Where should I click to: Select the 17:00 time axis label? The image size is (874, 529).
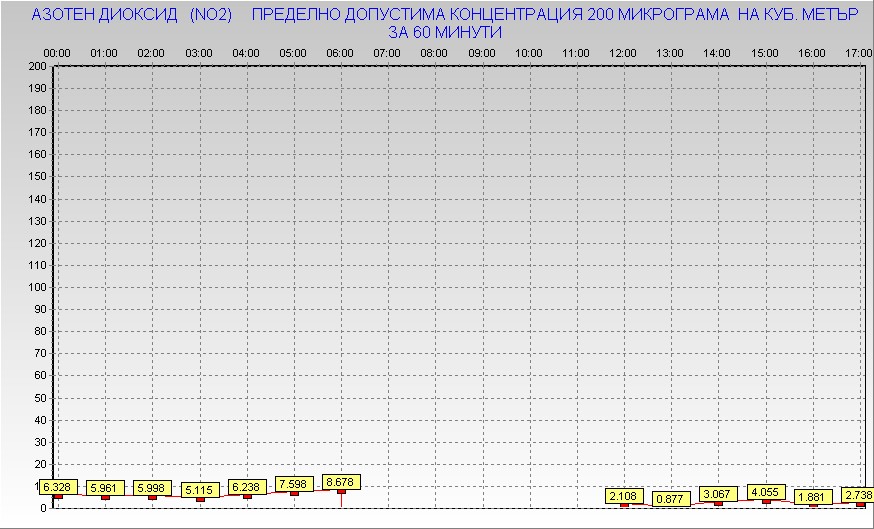pyautogui.click(x=858, y=53)
